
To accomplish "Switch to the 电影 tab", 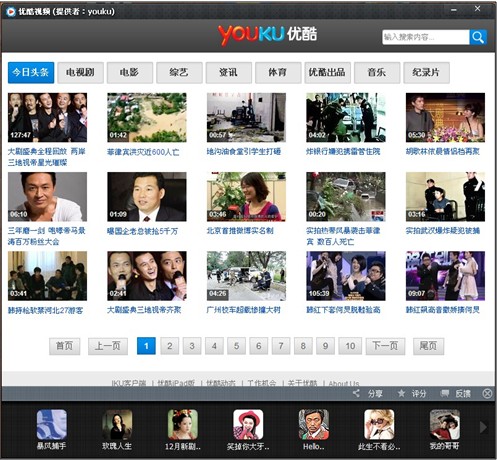I will click(x=130, y=72).
